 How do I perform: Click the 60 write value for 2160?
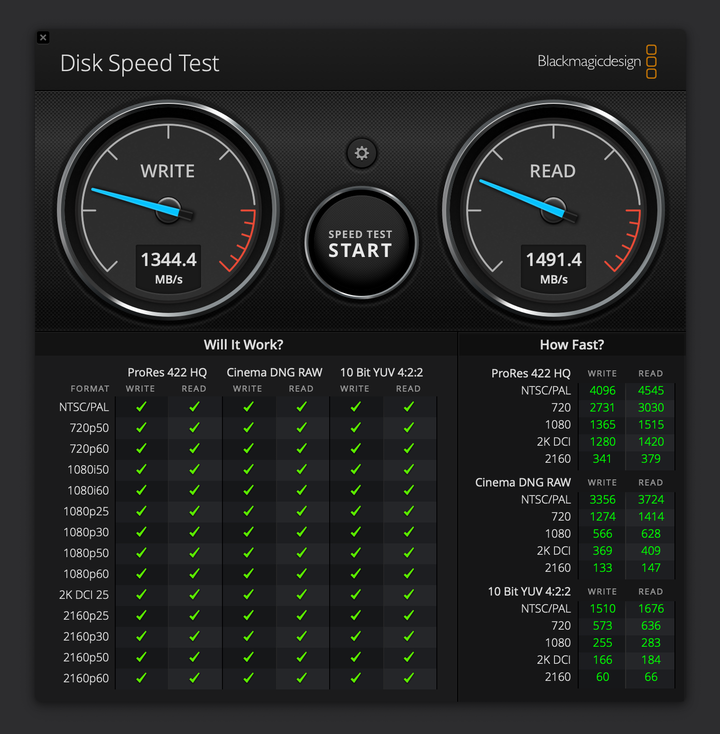pyautogui.click(x=602, y=677)
